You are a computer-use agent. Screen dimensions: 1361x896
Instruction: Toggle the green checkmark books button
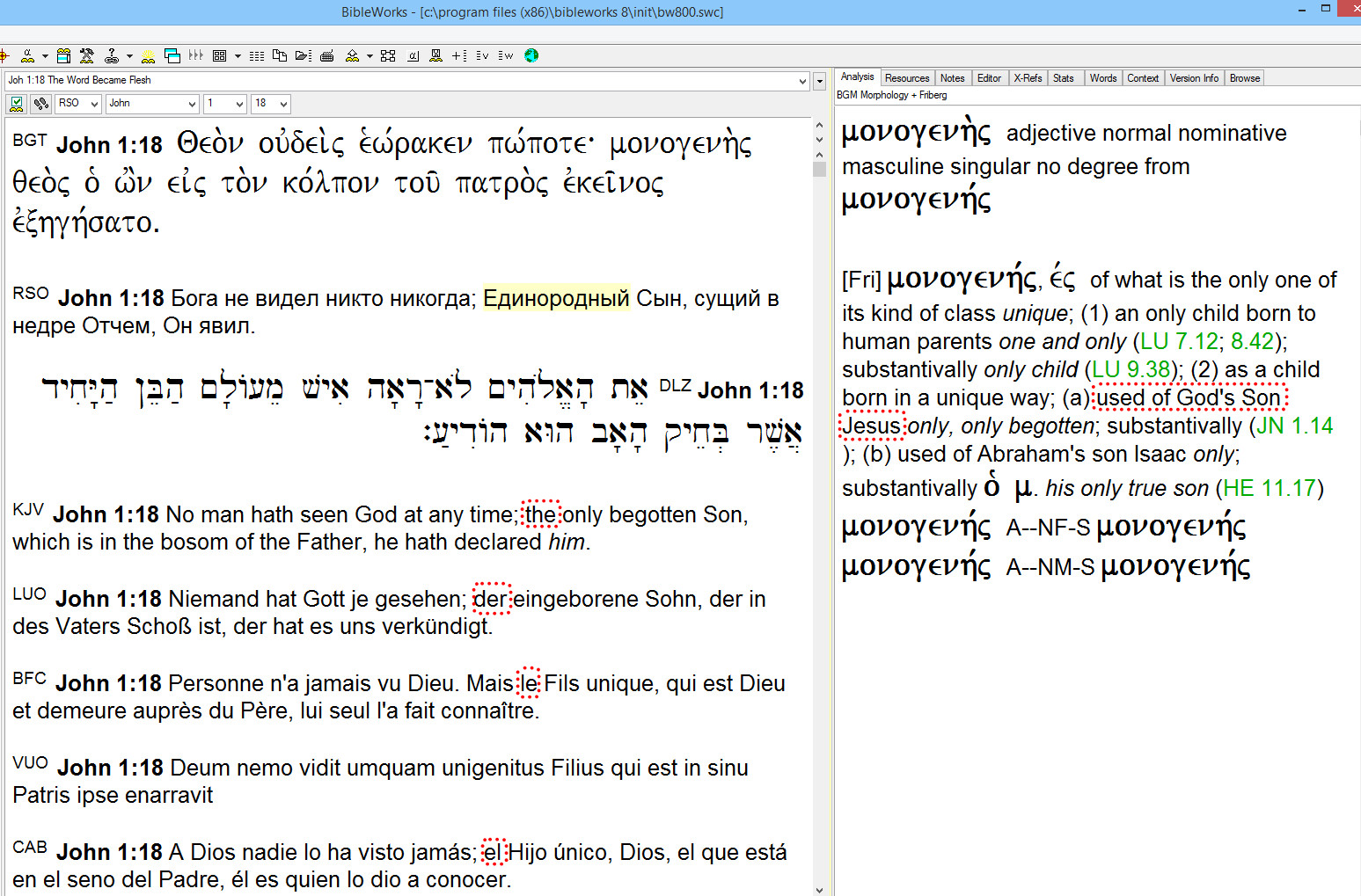pyautogui.click(x=16, y=104)
